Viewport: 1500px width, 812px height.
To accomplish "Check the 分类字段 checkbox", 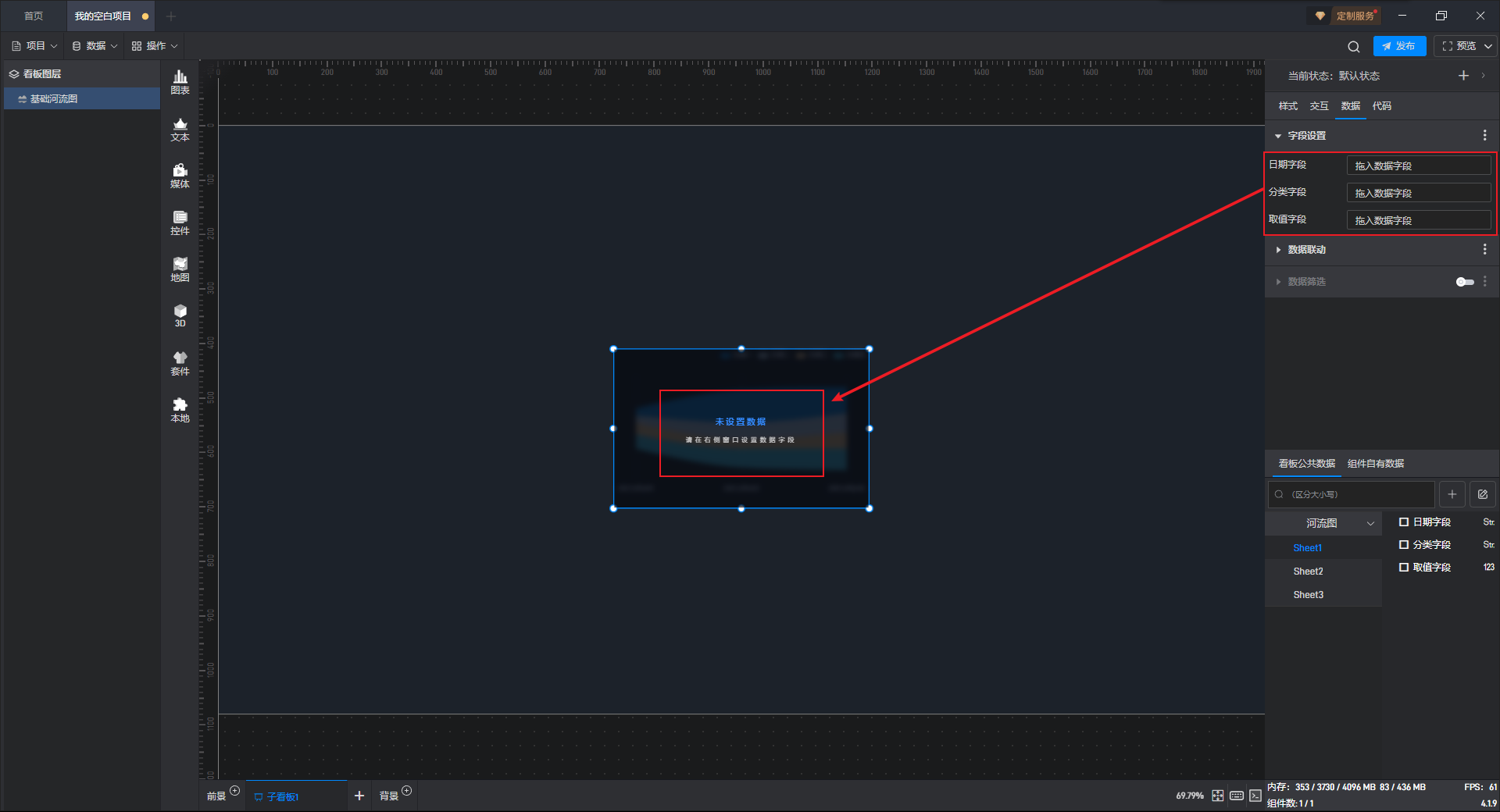I will tap(1404, 544).
